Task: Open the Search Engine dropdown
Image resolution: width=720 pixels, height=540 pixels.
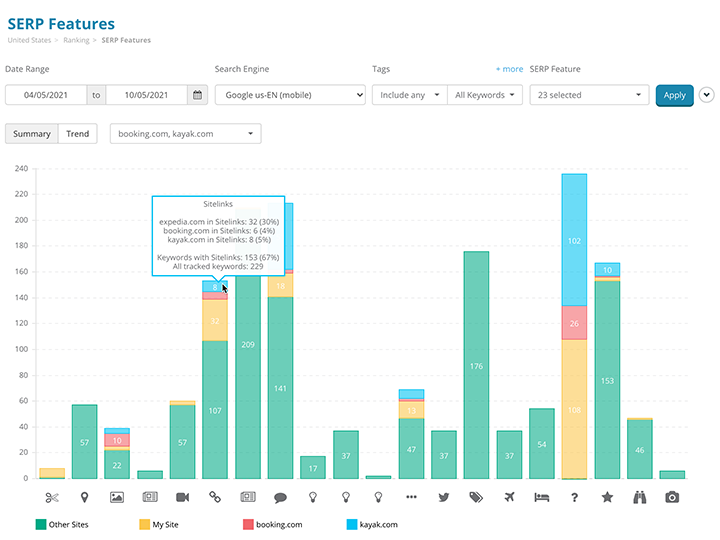Action: tap(290, 95)
